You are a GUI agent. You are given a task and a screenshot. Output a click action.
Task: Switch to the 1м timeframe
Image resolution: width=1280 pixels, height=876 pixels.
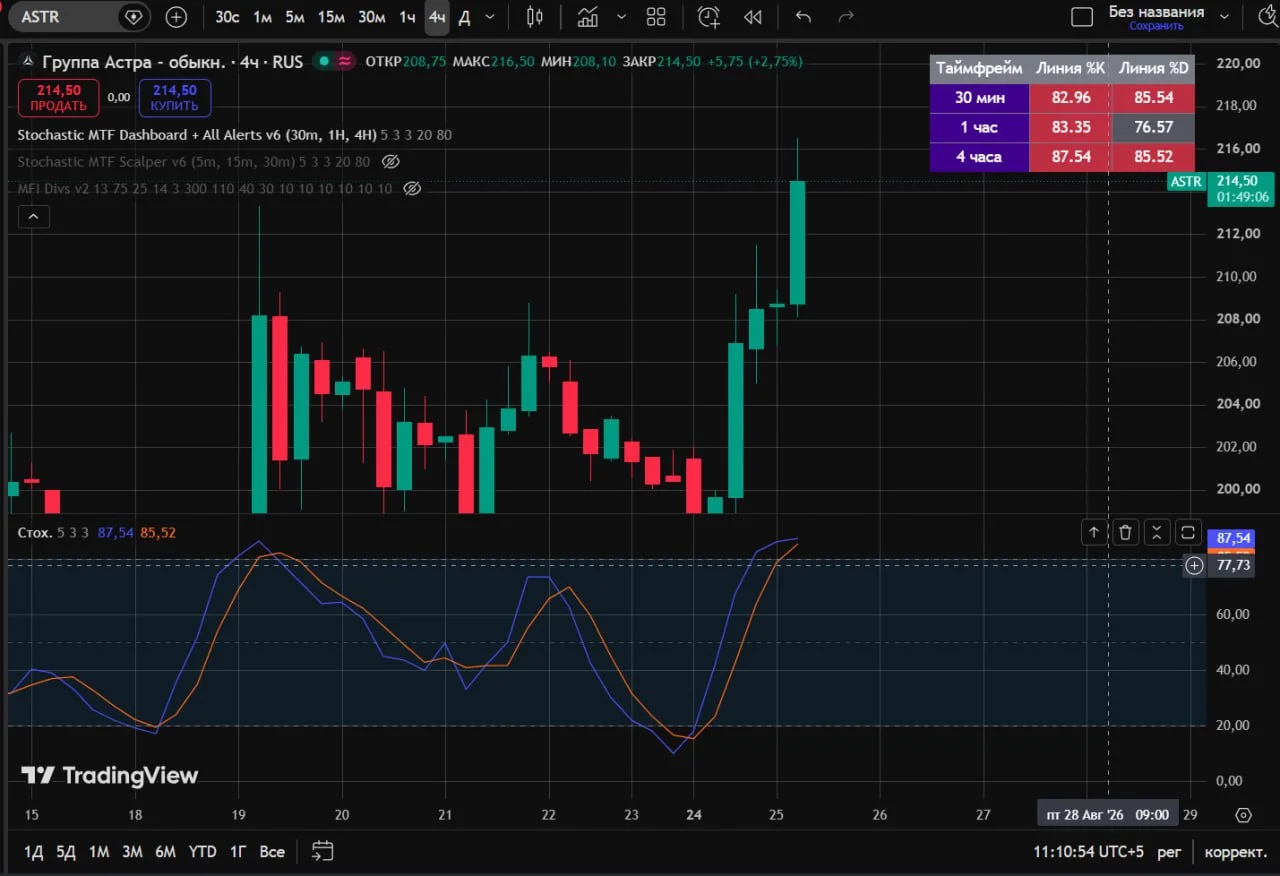coord(262,17)
